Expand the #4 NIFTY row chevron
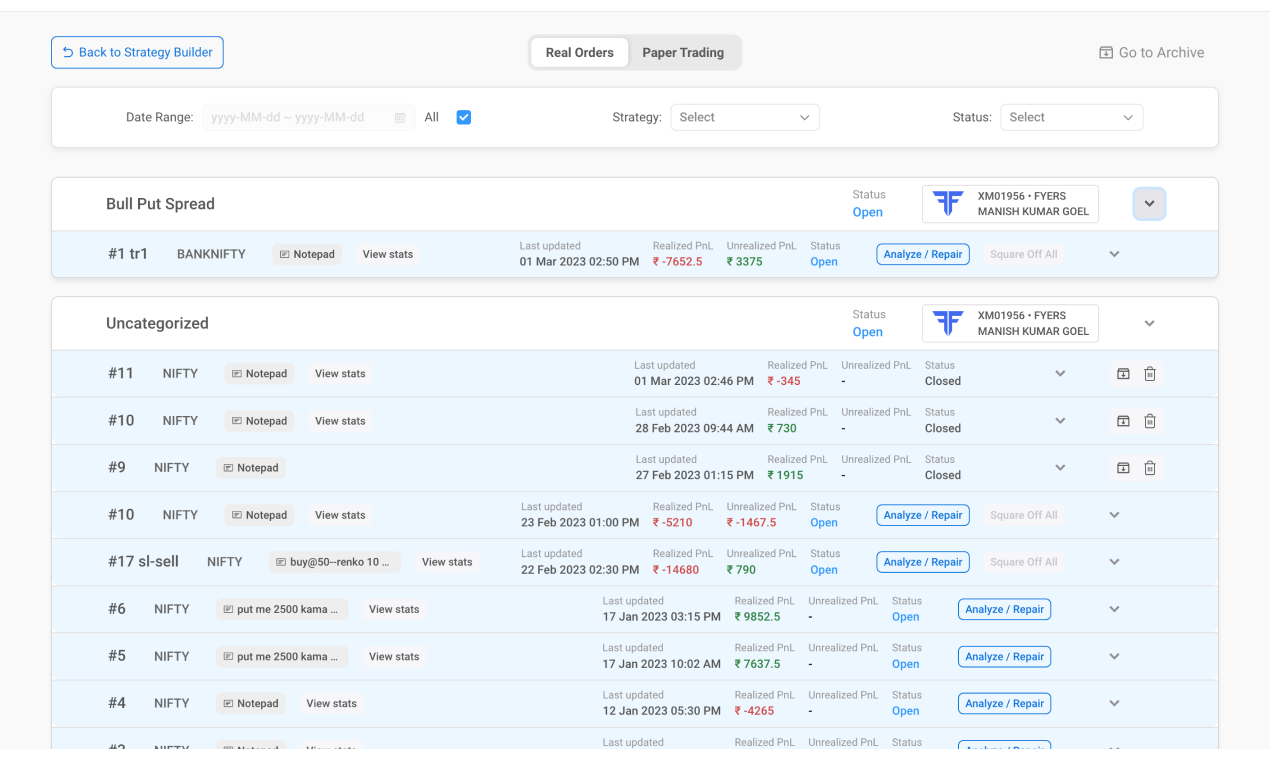This screenshot has height=760, width=1270. 1114,703
